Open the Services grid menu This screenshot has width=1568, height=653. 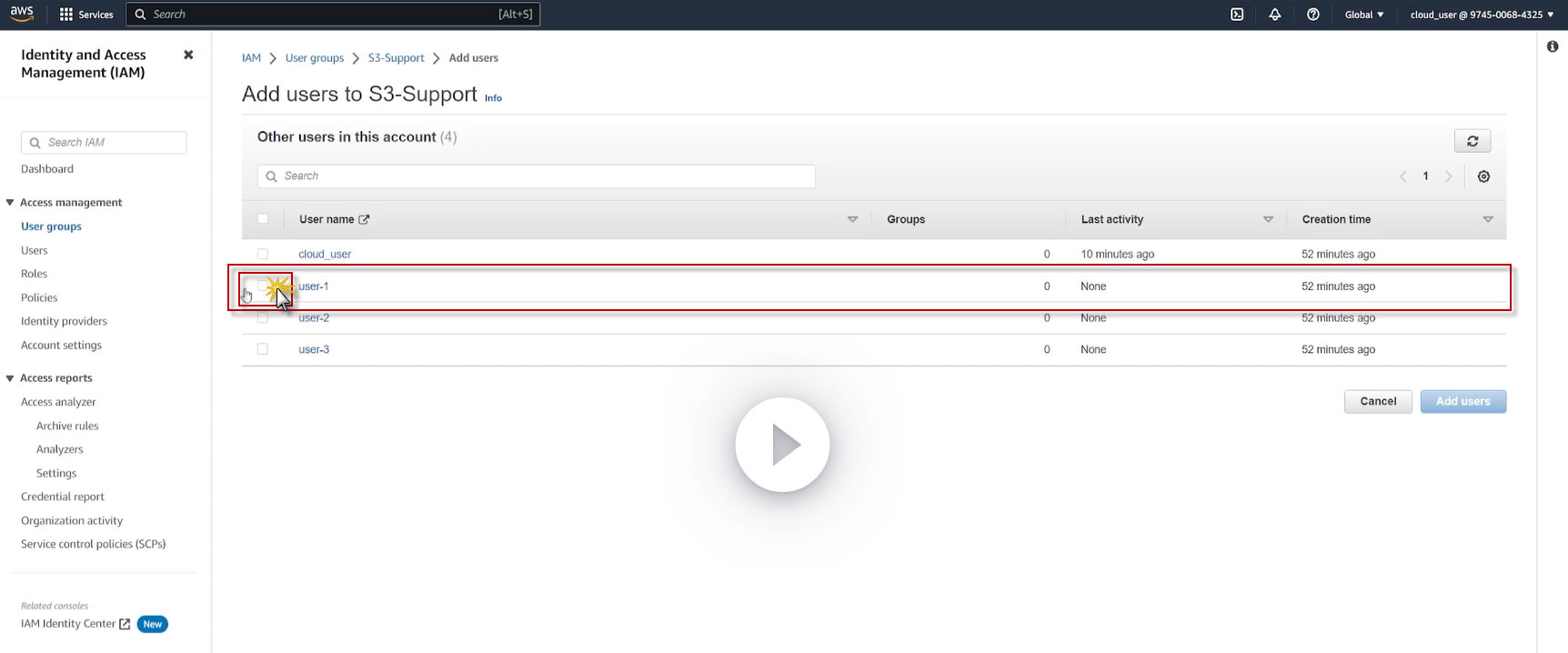[x=86, y=15]
